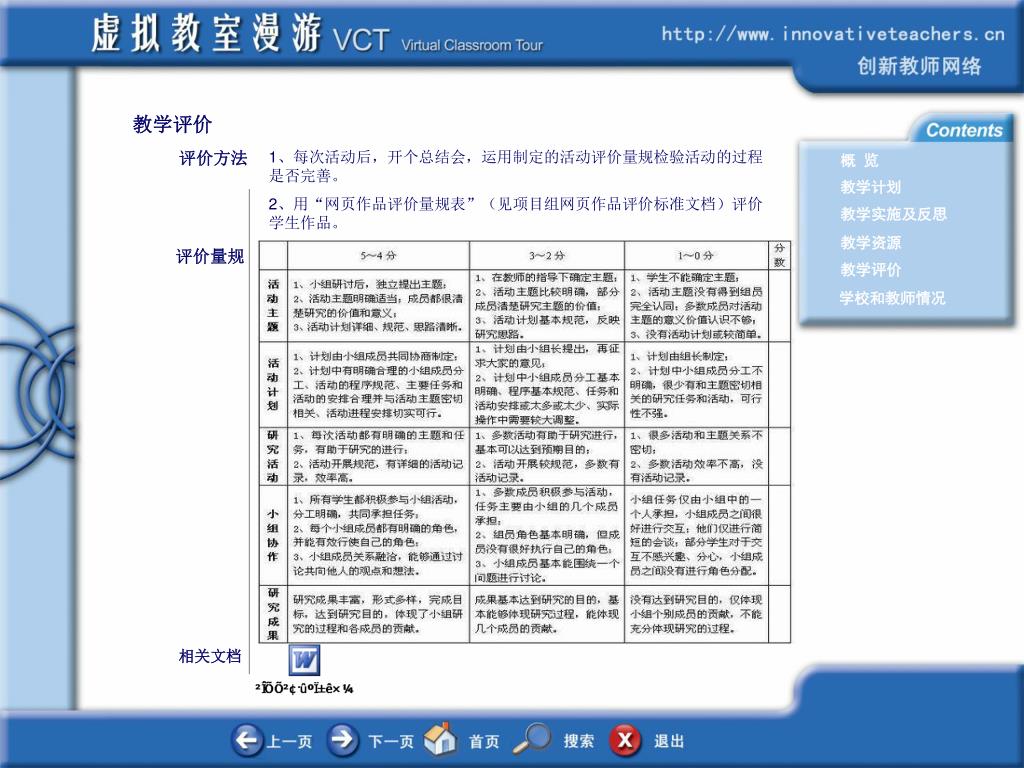The image size is (1024, 768).
Task: Click the 分数 column header in the rubric
Action: pyautogui.click(x=779, y=255)
